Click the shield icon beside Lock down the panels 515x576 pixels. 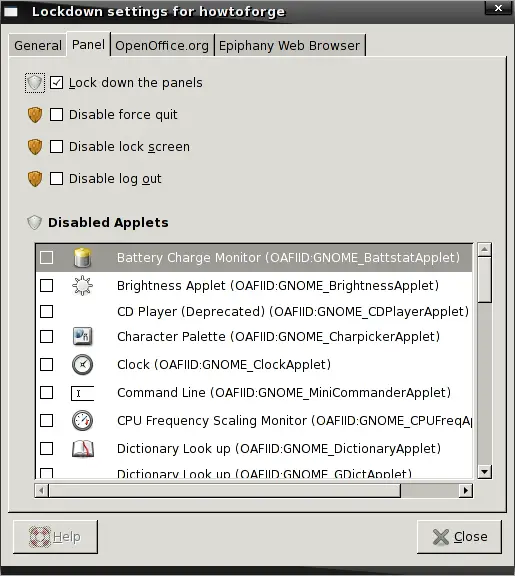[35, 83]
